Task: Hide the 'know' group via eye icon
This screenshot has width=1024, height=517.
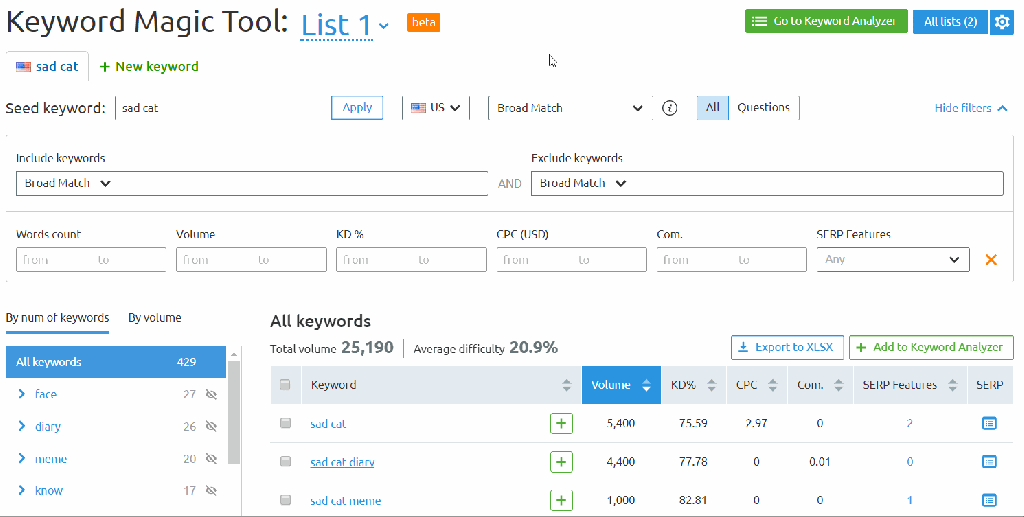Action: coord(211,490)
